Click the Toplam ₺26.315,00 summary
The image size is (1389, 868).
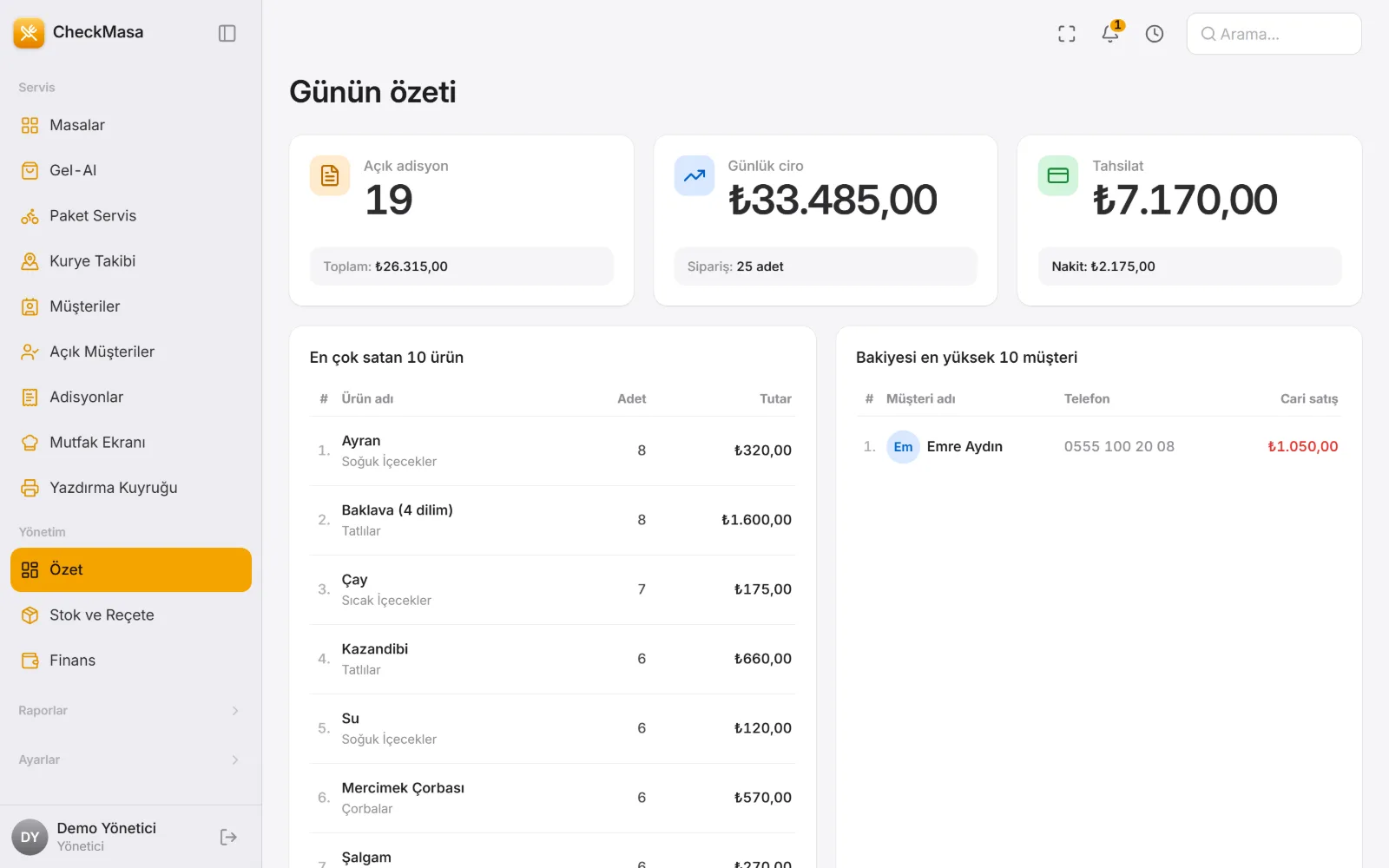pyautogui.click(x=462, y=266)
